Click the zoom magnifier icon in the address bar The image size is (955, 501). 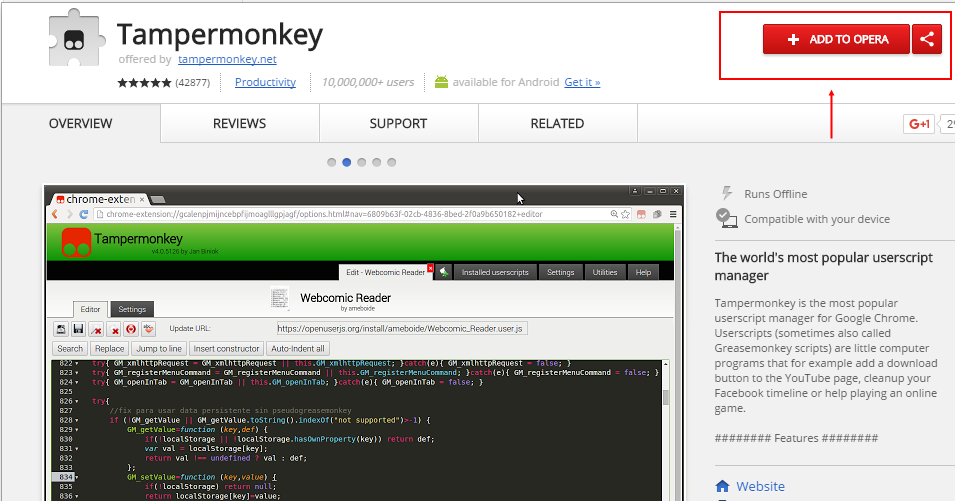(614, 214)
